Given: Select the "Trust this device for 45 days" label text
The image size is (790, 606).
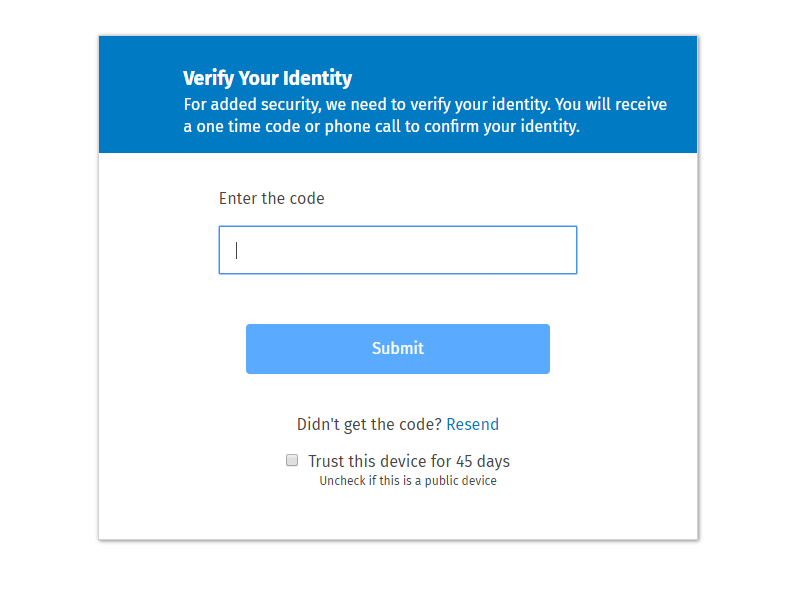Looking at the screenshot, I should (409, 461).
